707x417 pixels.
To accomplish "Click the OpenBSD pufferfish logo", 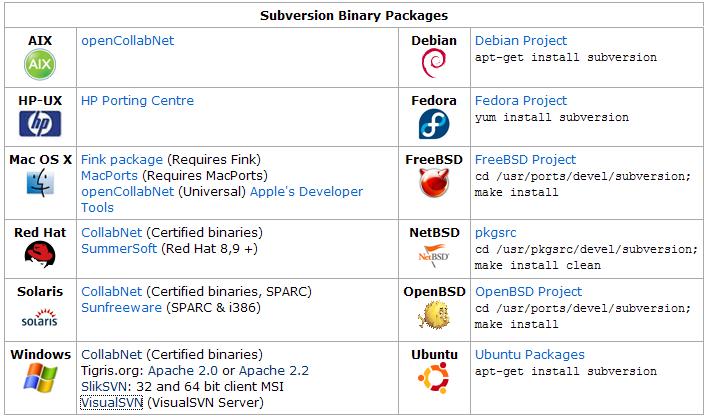I will coord(434,316).
